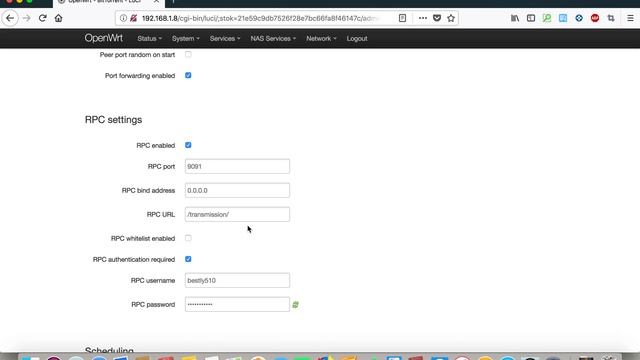Click the blue page extension icon
The image size is (640, 360).
pos(563,18)
